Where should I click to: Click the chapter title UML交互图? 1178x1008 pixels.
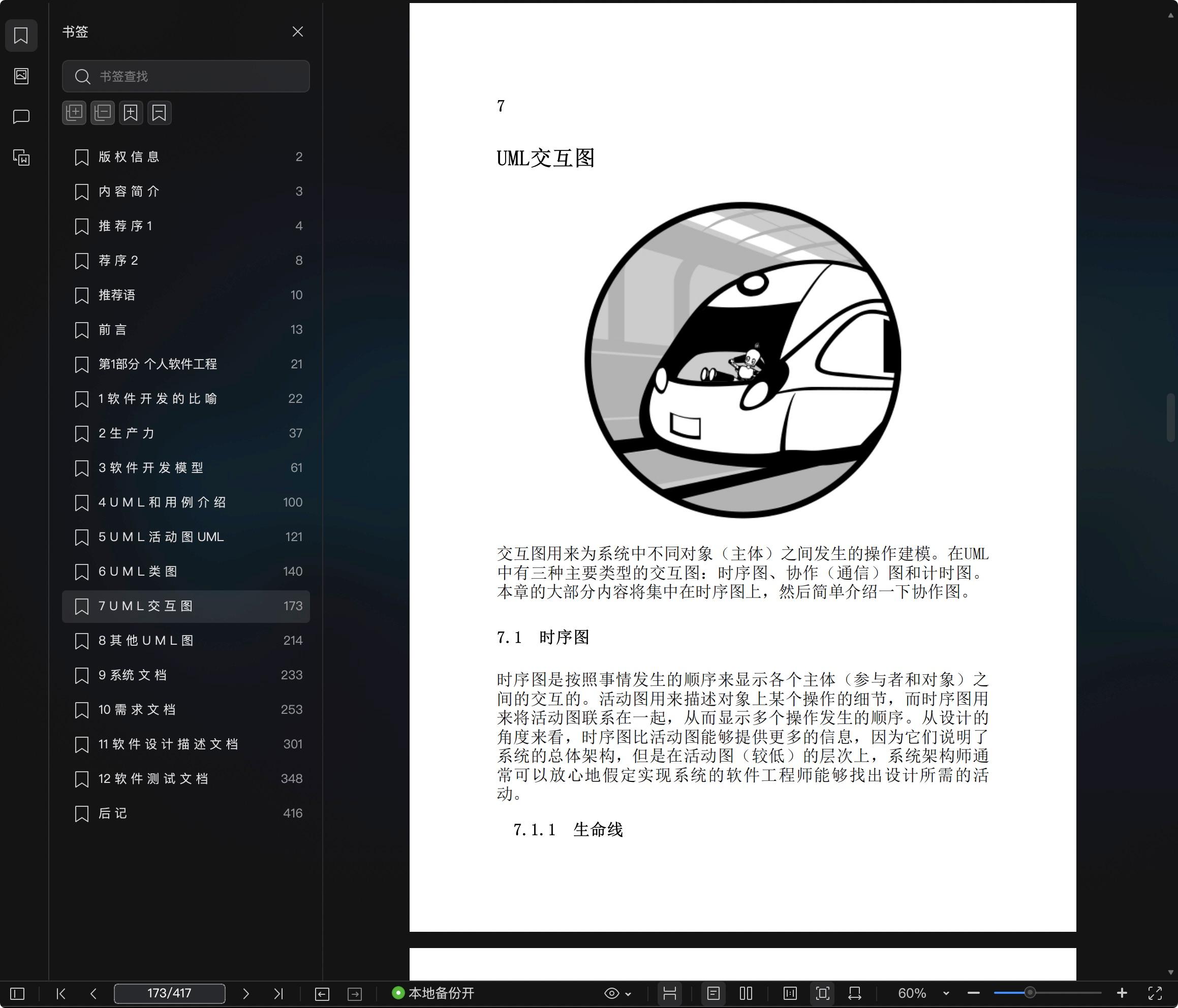coord(545,158)
